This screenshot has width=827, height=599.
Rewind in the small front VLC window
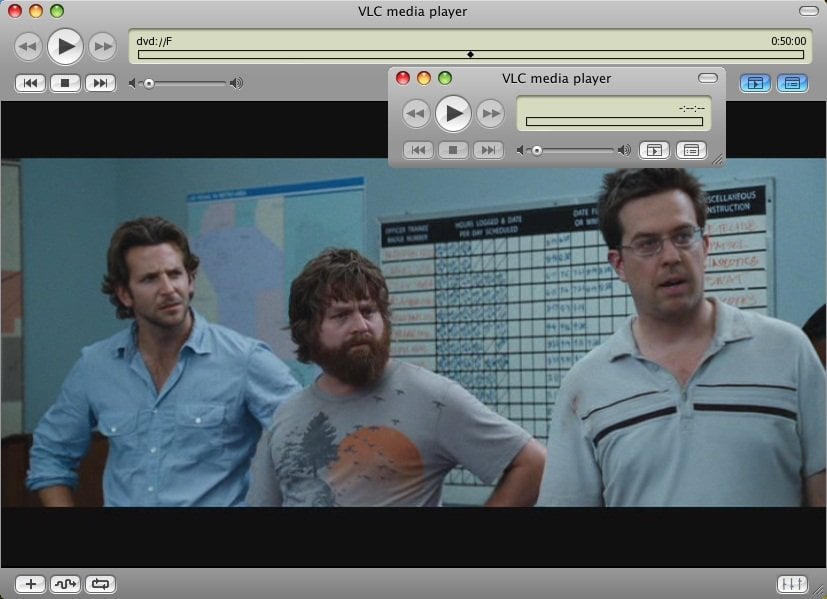[416, 113]
